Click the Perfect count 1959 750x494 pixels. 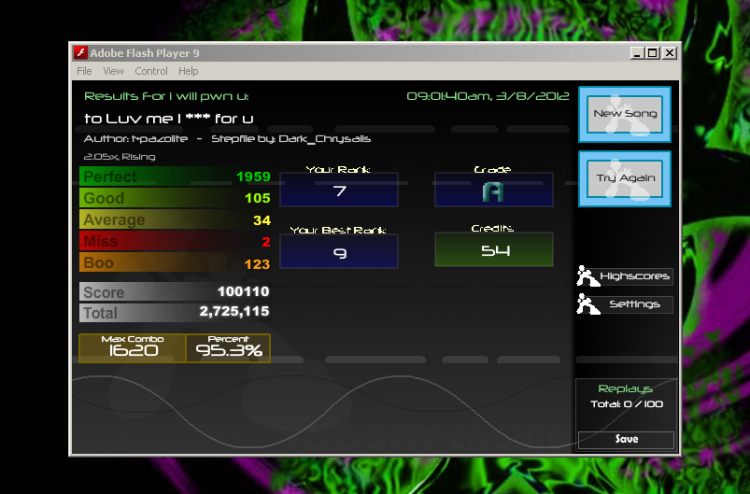tap(254, 176)
